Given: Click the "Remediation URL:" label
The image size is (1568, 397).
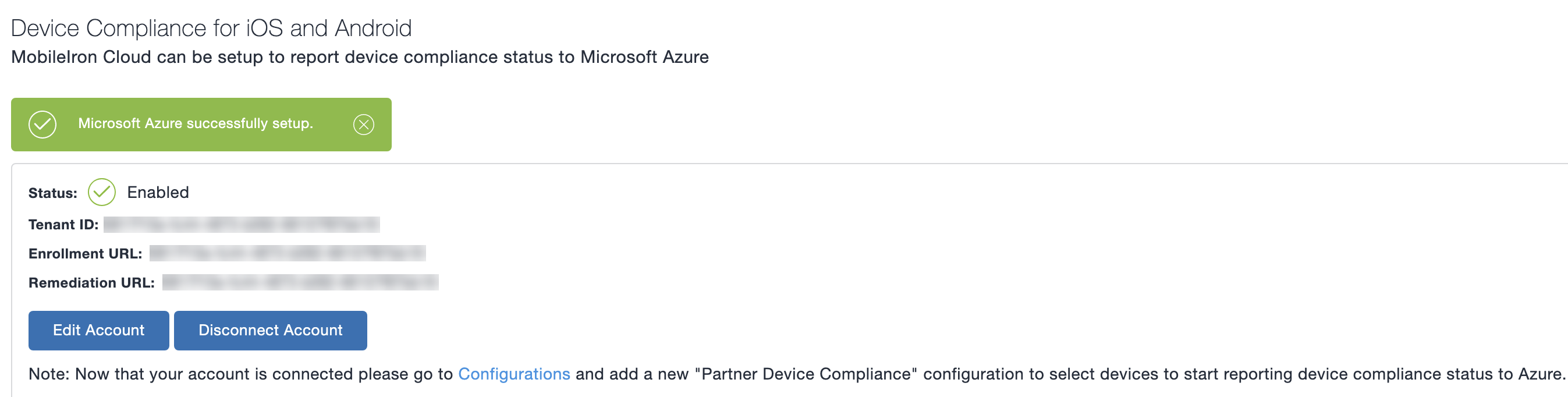Looking at the screenshot, I should (91, 283).
